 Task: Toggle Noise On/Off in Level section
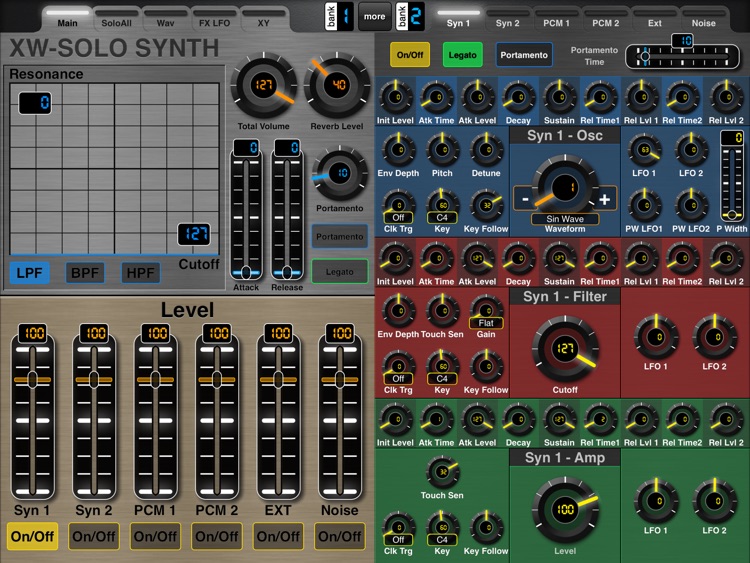pos(340,536)
